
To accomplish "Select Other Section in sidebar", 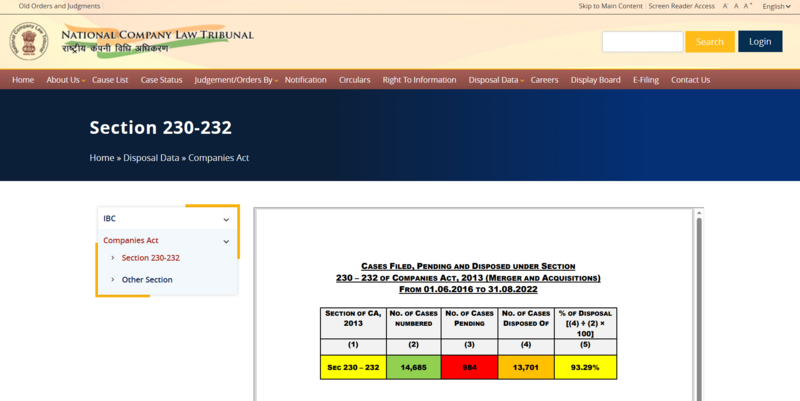I will (x=147, y=280).
